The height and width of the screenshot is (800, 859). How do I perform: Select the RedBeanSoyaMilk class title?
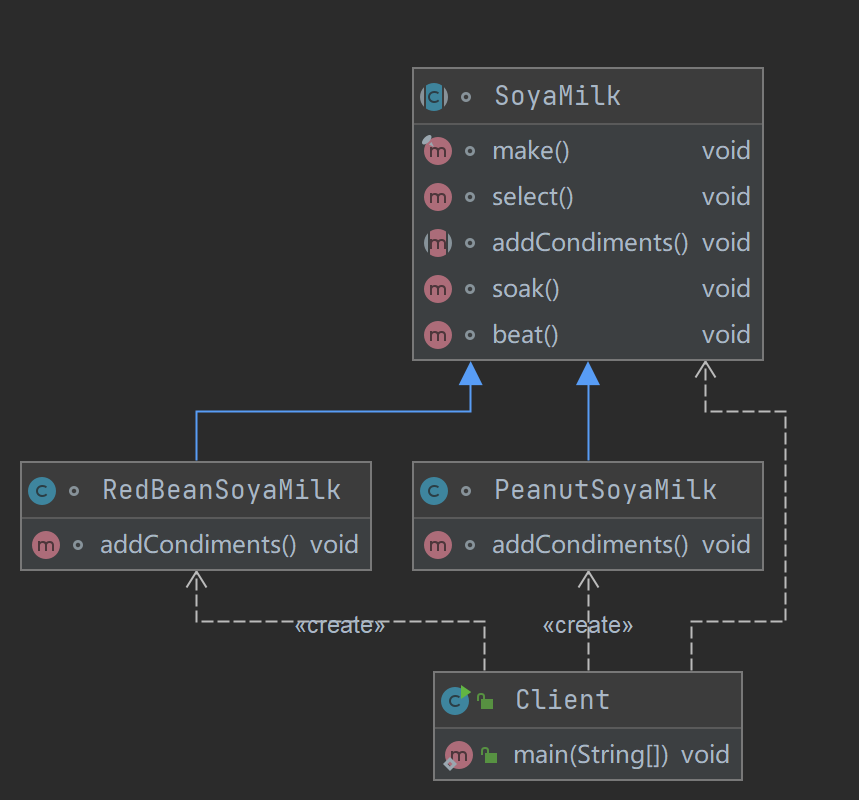click(x=221, y=490)
